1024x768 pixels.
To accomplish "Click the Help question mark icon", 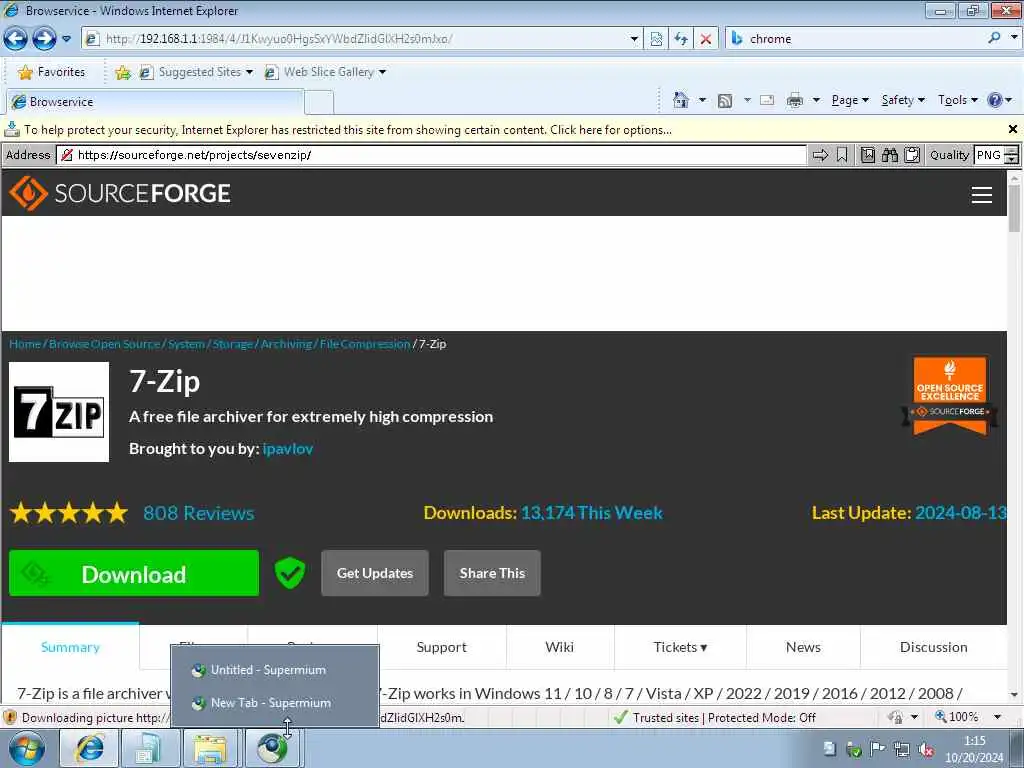I will coord(995,100).
